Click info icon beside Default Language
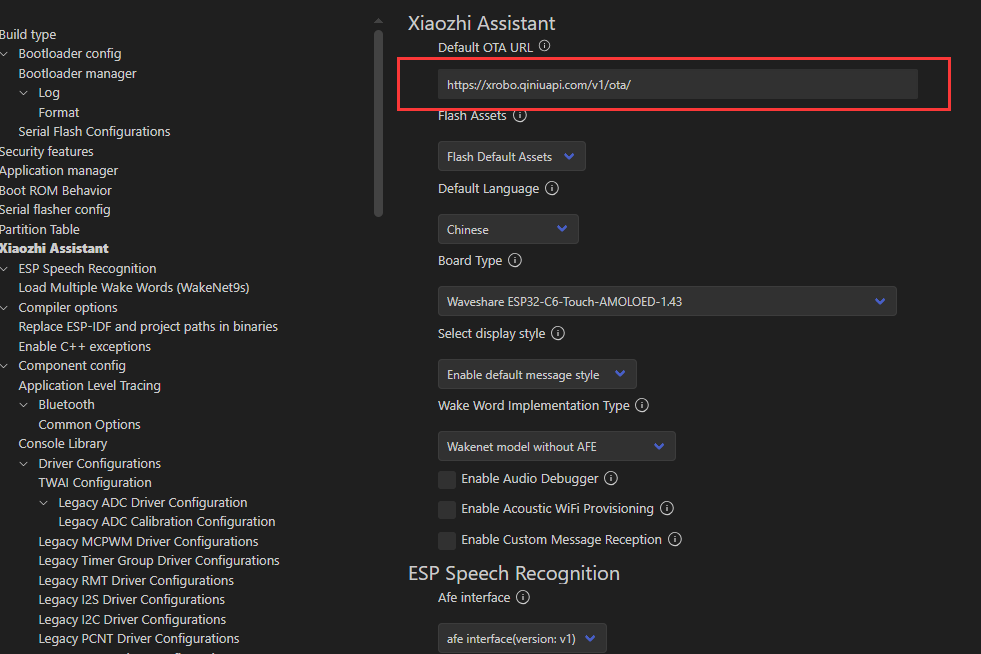The image size is (981, 654). [x=552, y=188]
